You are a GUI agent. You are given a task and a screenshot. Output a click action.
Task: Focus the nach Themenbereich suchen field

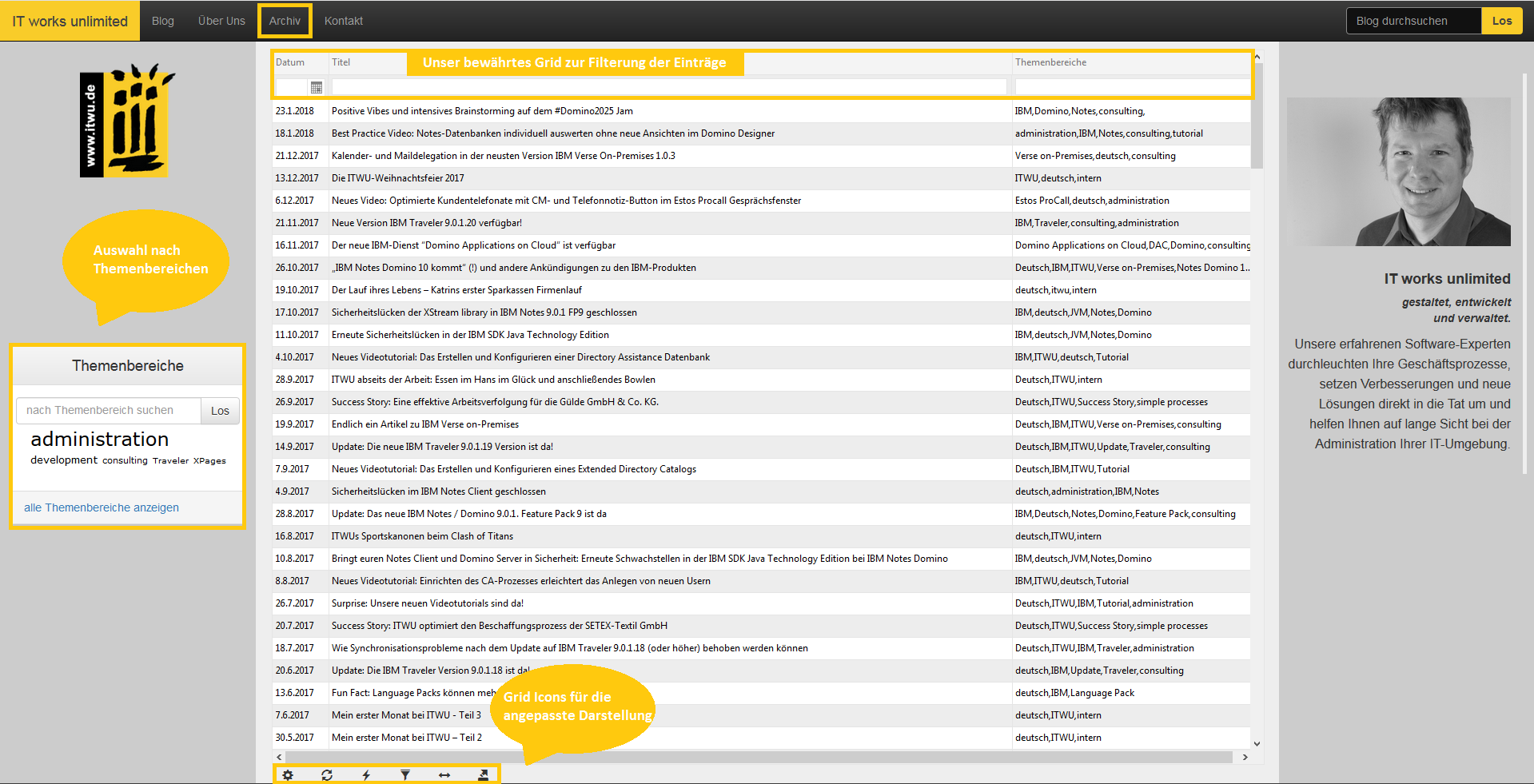pos(109,411)
